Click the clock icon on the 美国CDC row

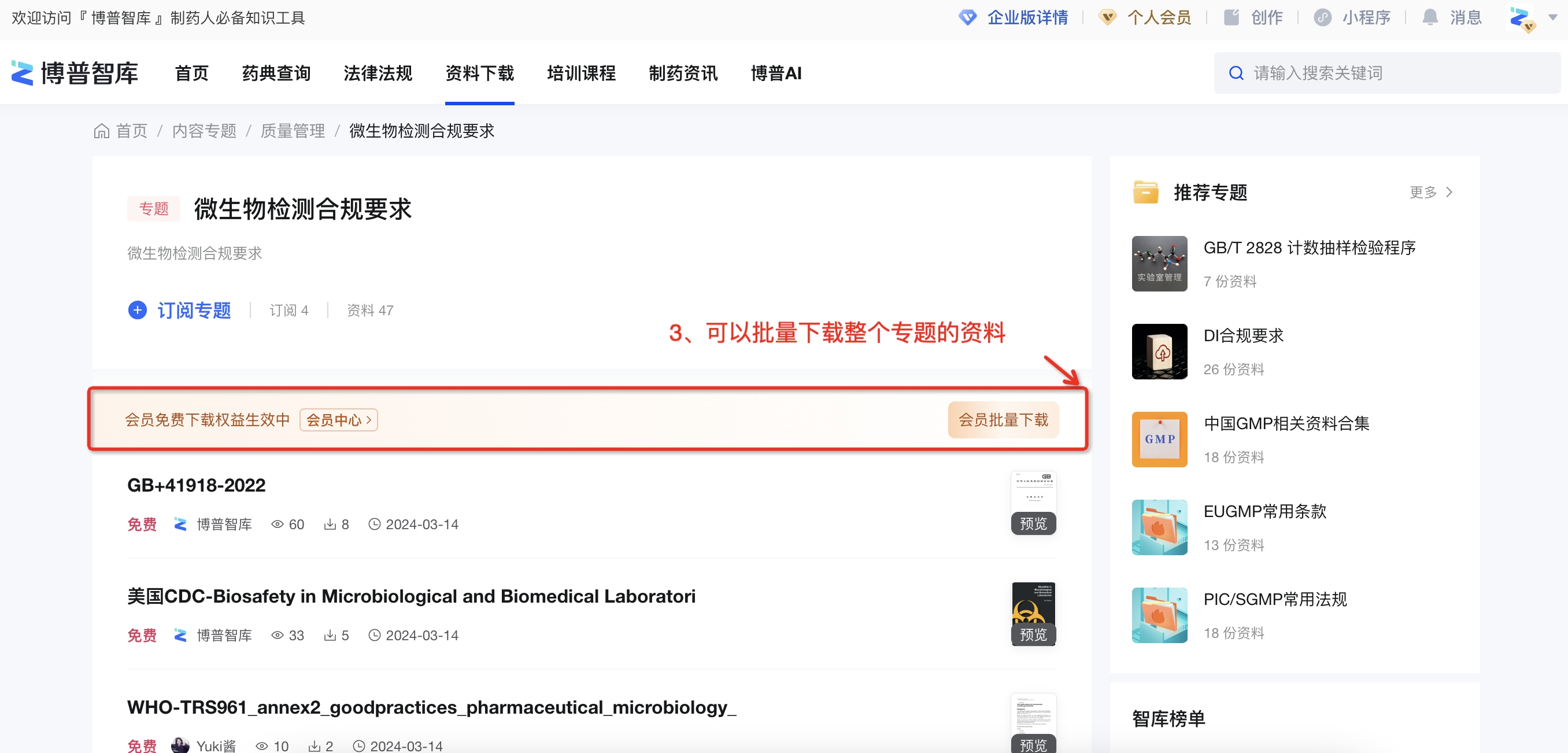point(374,635)
